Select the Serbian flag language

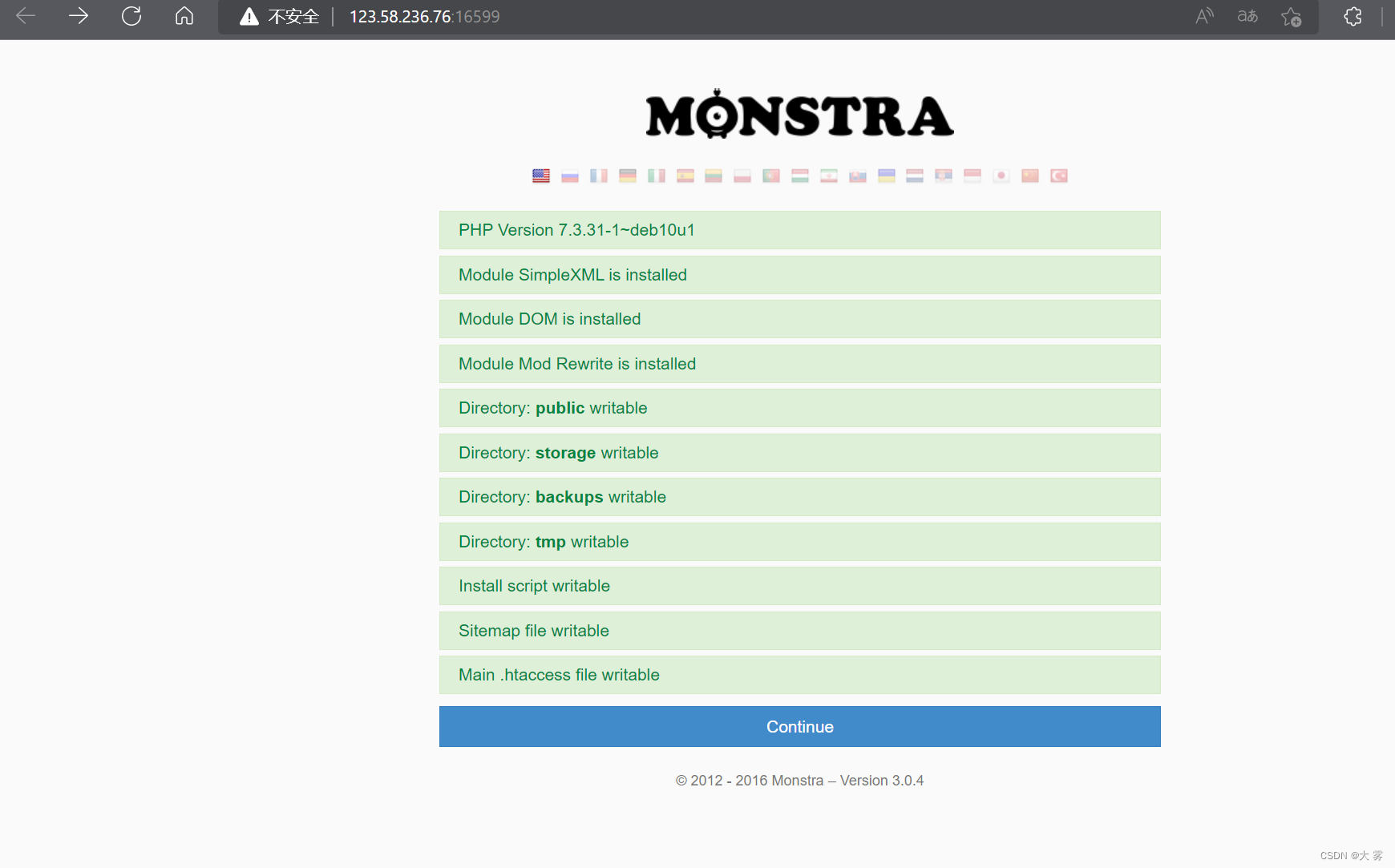(944, 176)
